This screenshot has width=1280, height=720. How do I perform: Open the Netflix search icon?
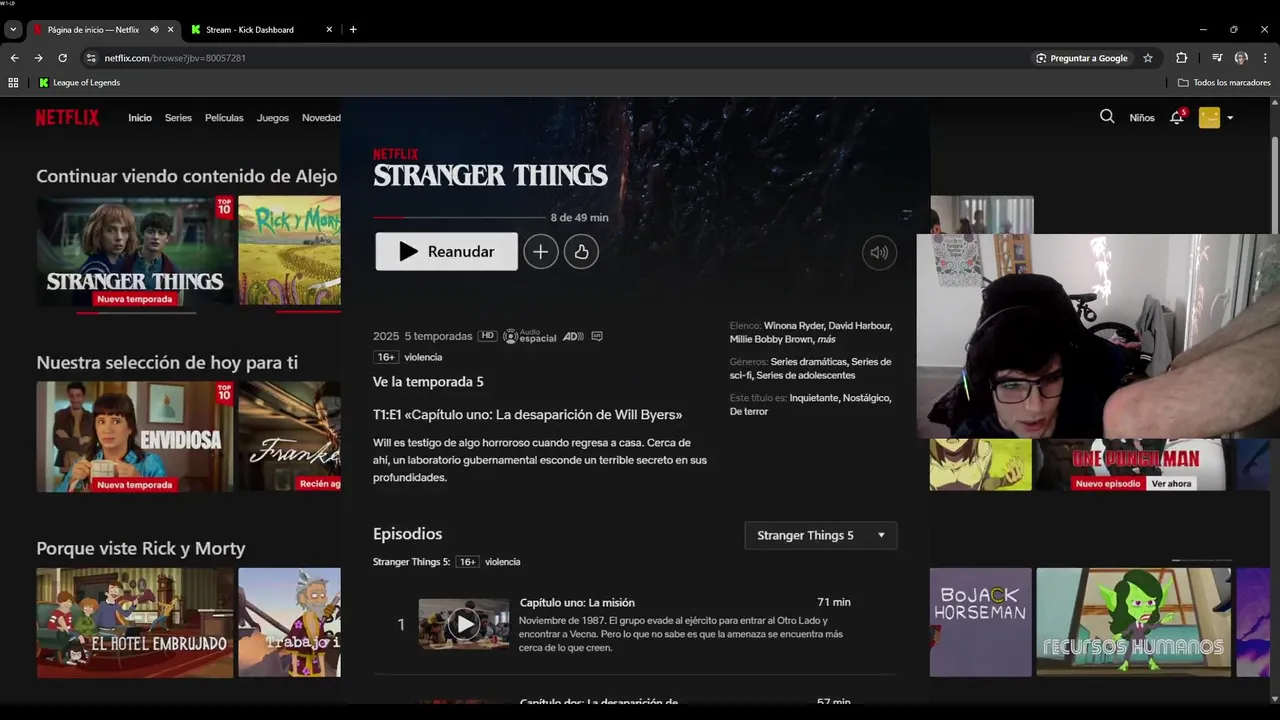(1107, 117)
